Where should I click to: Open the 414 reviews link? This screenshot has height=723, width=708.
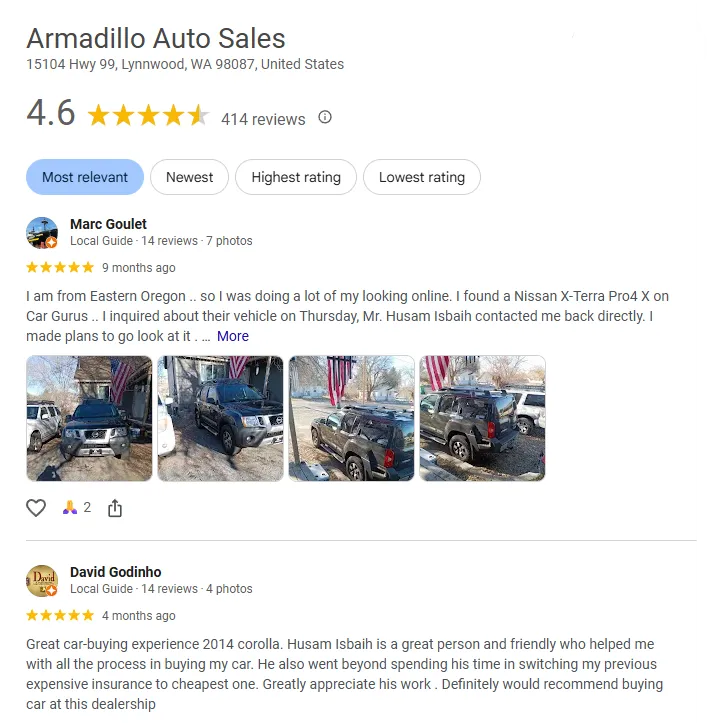click(263, 119)
